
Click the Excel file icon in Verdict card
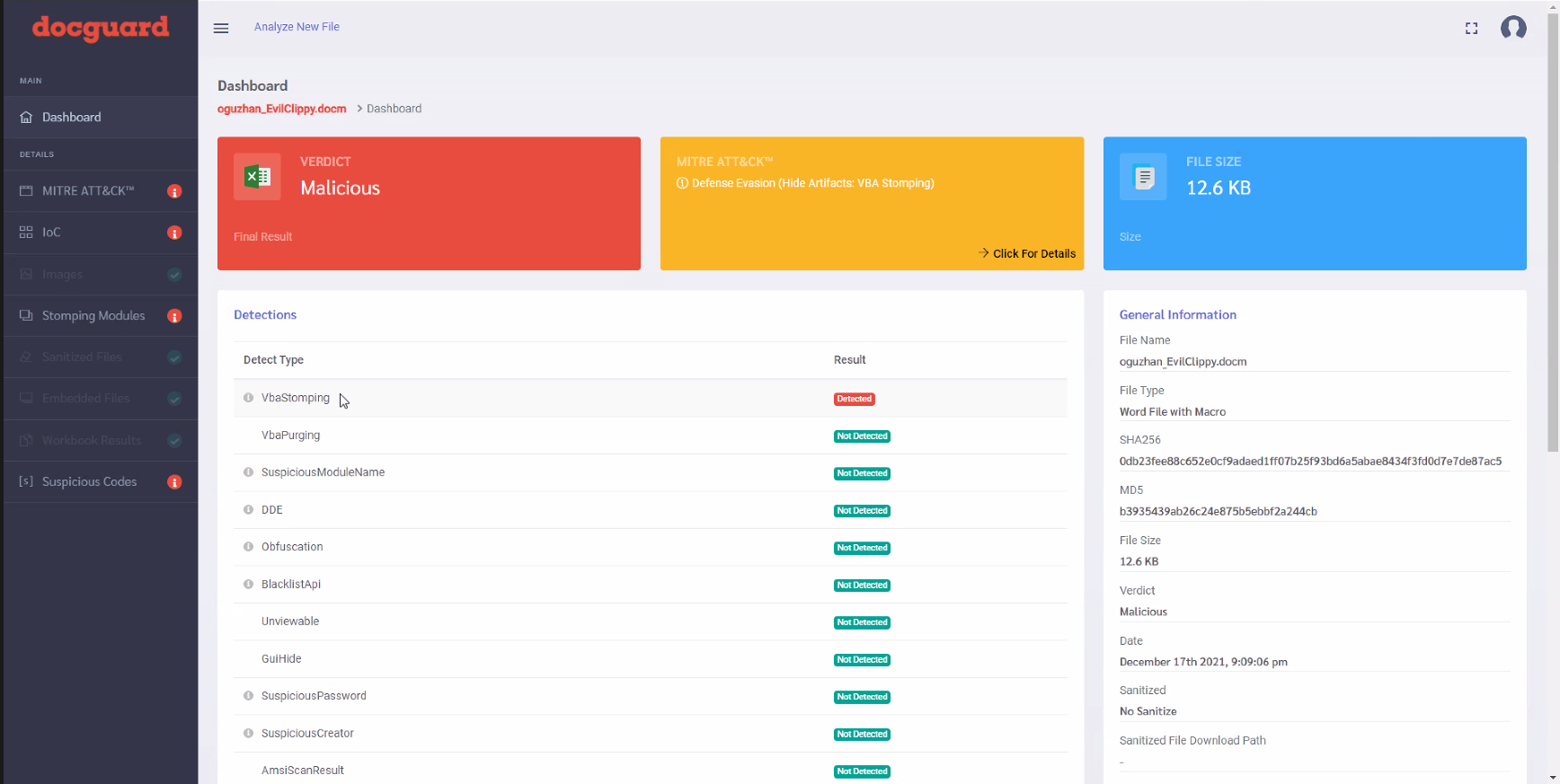coord(257,177)
